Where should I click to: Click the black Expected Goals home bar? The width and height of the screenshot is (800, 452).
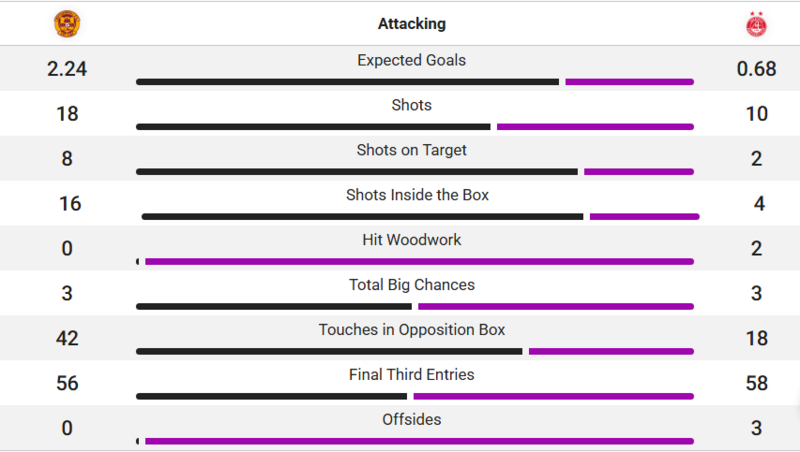click(x=347, y=82)
